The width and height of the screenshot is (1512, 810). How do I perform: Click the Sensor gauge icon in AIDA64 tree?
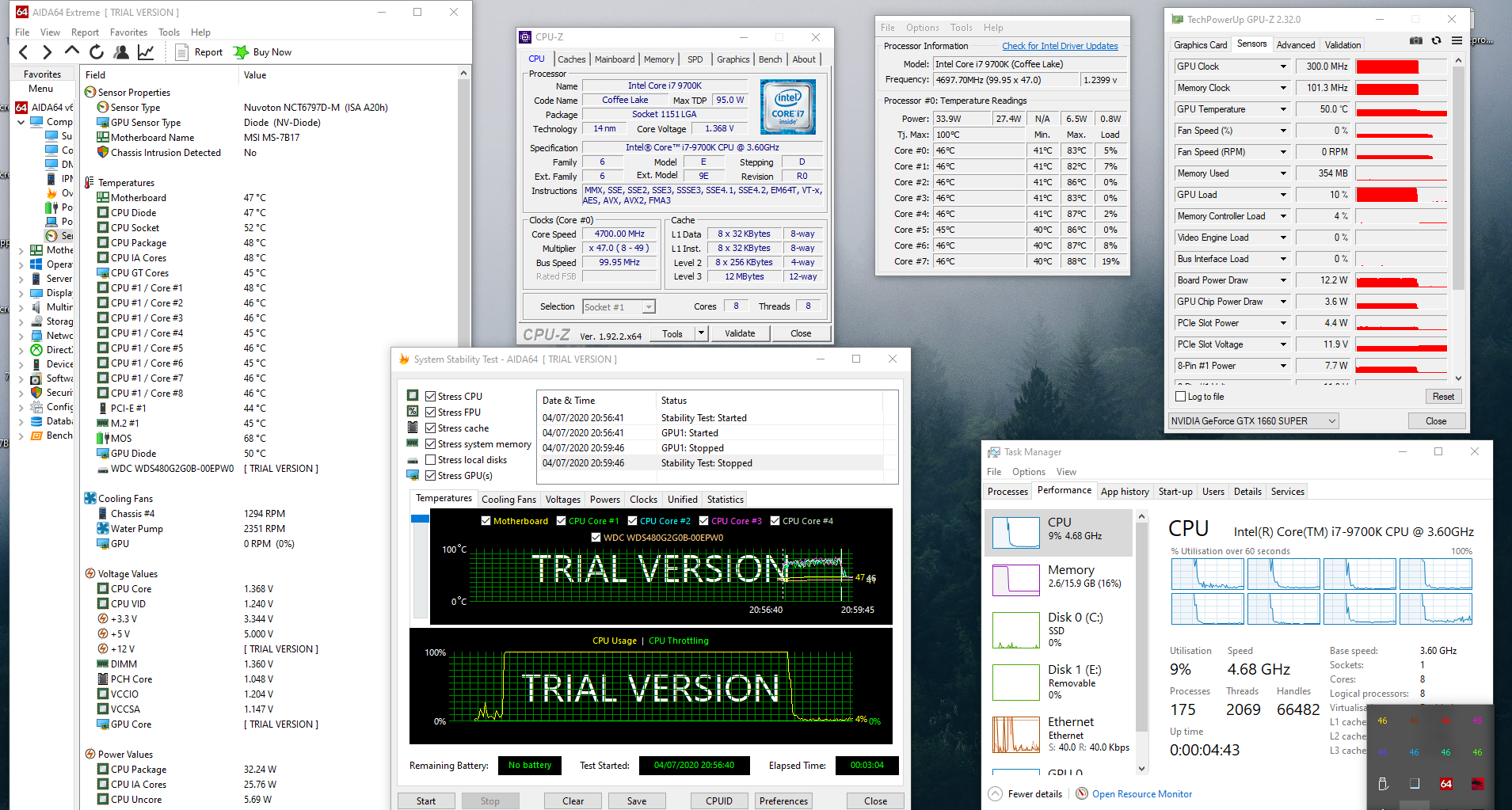click(x=51, y=236)
